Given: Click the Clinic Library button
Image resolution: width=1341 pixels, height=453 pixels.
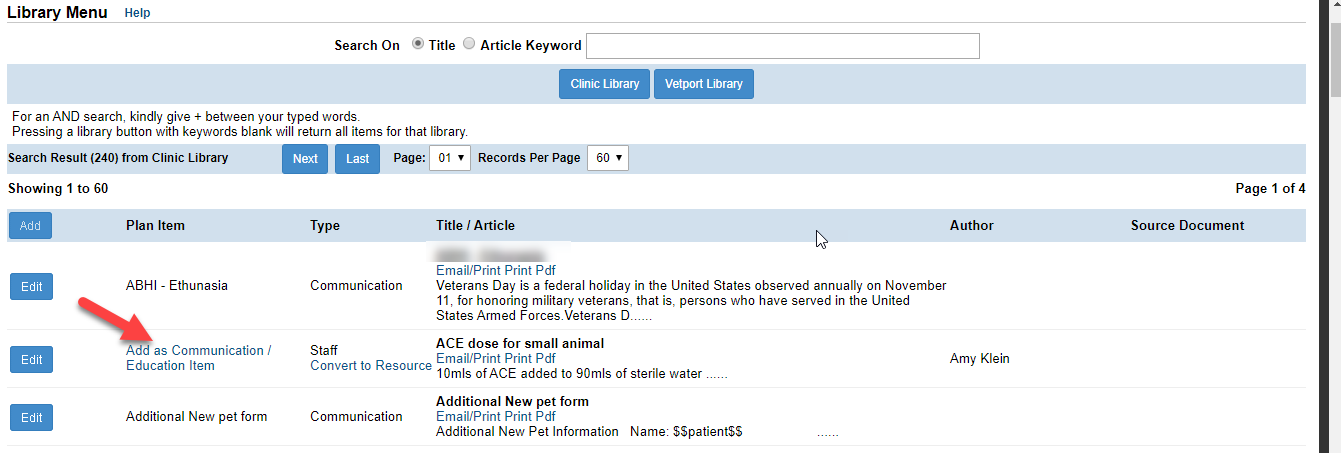Looking at the screenshot, I should coord(604,84).
